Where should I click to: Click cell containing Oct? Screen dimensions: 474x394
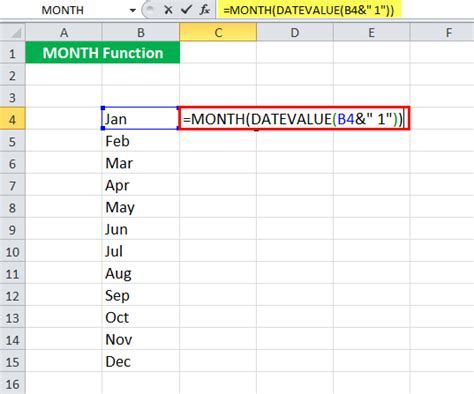(x=140, y=317)
